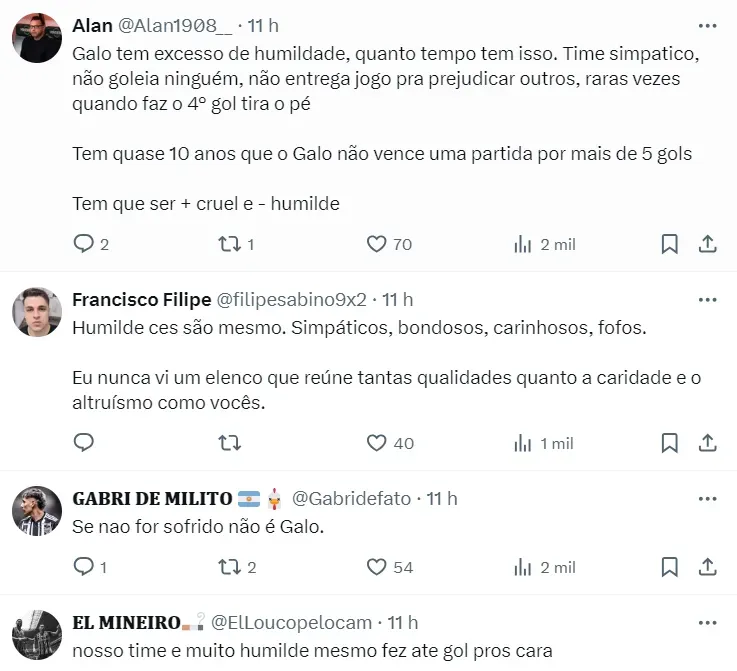The image size is (737, 671).
Task: Expand options for GABRI DE MILITO's tweet
Action: 707,498
